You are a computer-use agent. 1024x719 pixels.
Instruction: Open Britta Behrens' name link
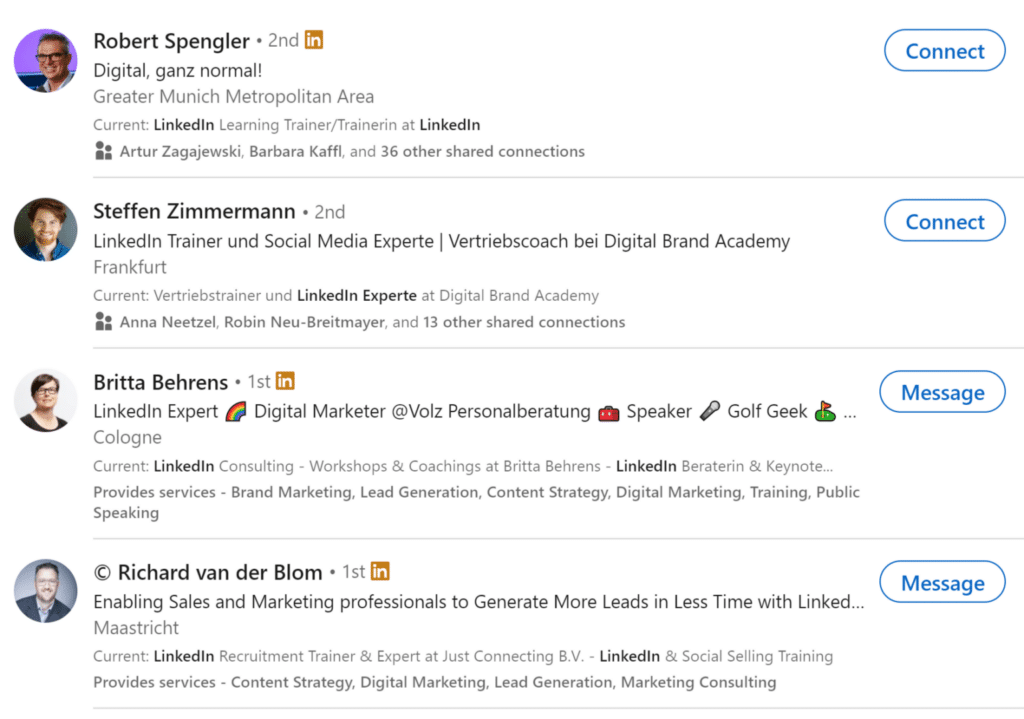161,382
